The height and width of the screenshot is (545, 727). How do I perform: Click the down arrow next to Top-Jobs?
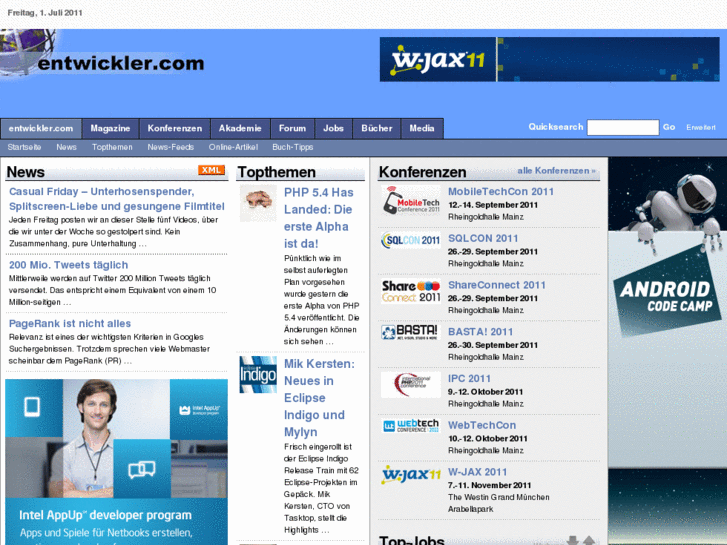coord(573,541)
